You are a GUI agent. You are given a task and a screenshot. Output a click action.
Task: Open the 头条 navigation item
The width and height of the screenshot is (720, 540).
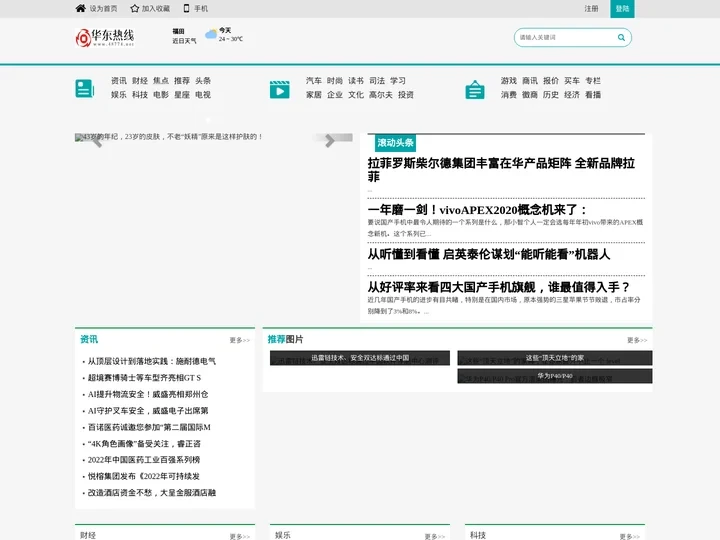click(203, 81)
